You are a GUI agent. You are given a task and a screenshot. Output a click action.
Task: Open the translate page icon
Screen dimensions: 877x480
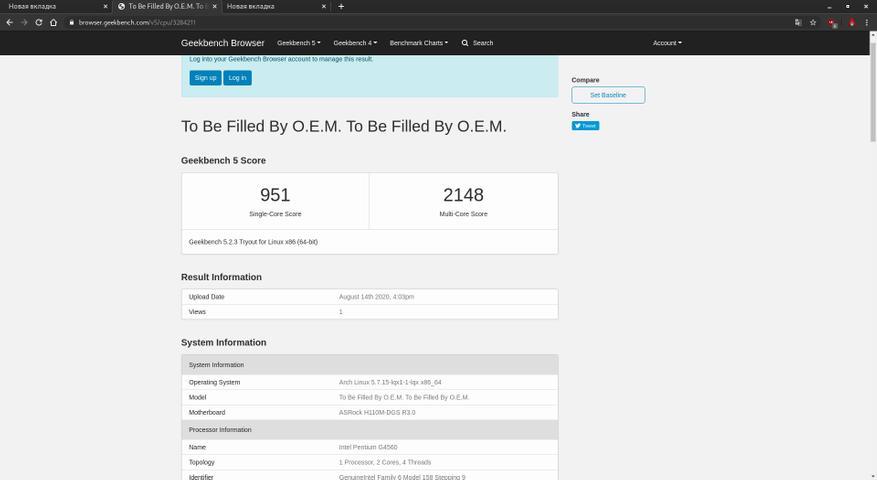tap(798, 22)
